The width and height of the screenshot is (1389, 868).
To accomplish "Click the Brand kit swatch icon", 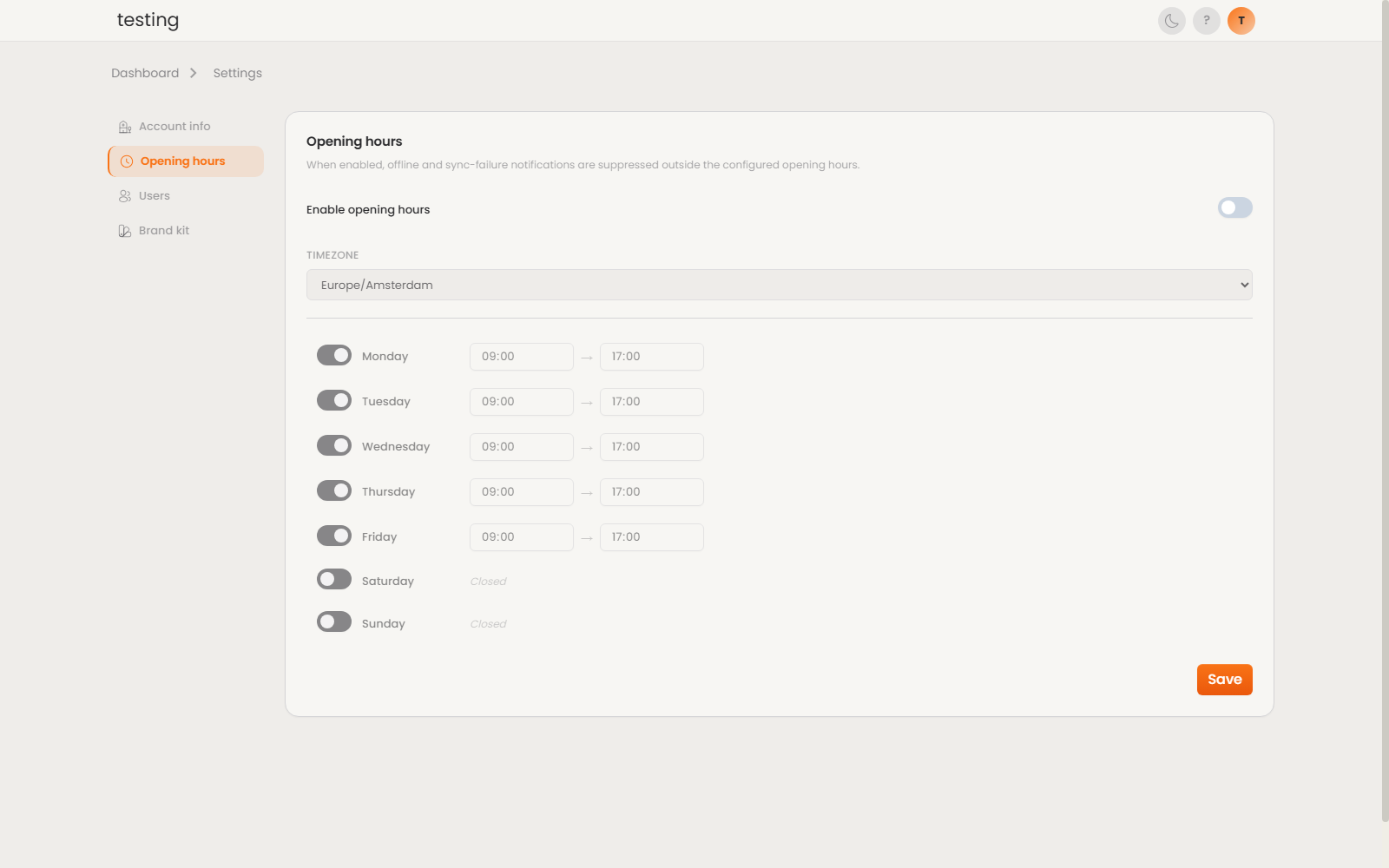I will pos(125,231).
